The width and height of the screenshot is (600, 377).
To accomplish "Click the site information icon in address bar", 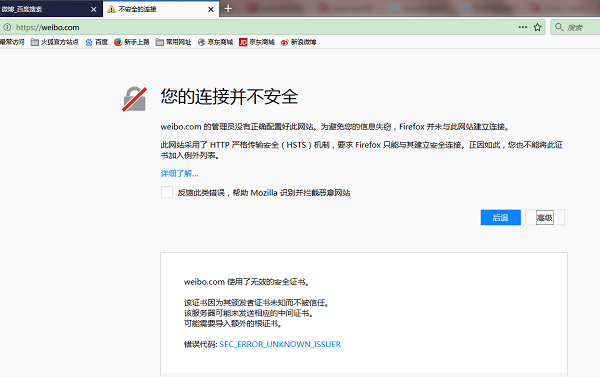I will coord(7,27).
